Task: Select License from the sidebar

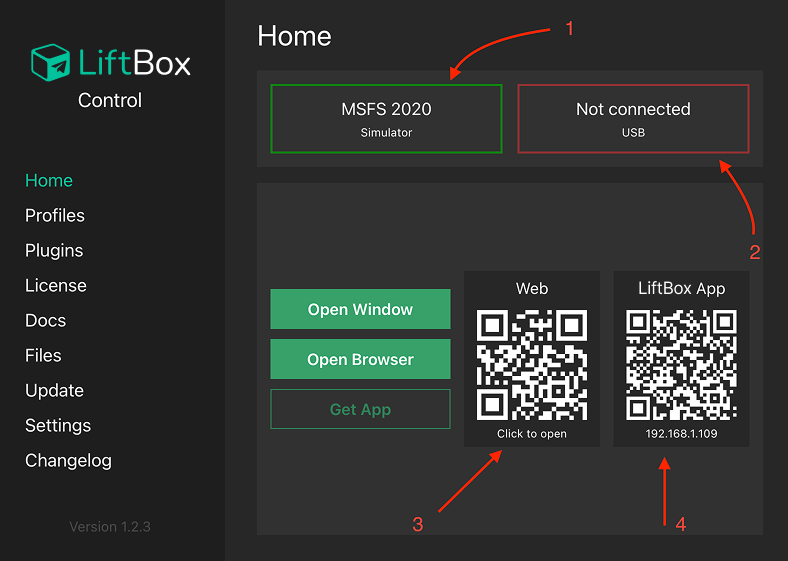Action: (x=56, y=286)
